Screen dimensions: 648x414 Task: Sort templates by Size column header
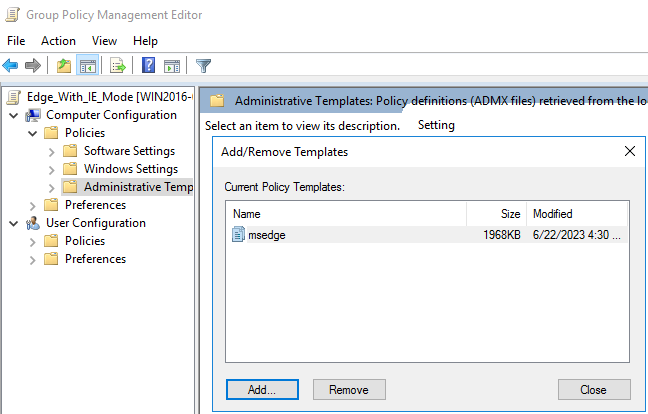(x=497, y=214)
